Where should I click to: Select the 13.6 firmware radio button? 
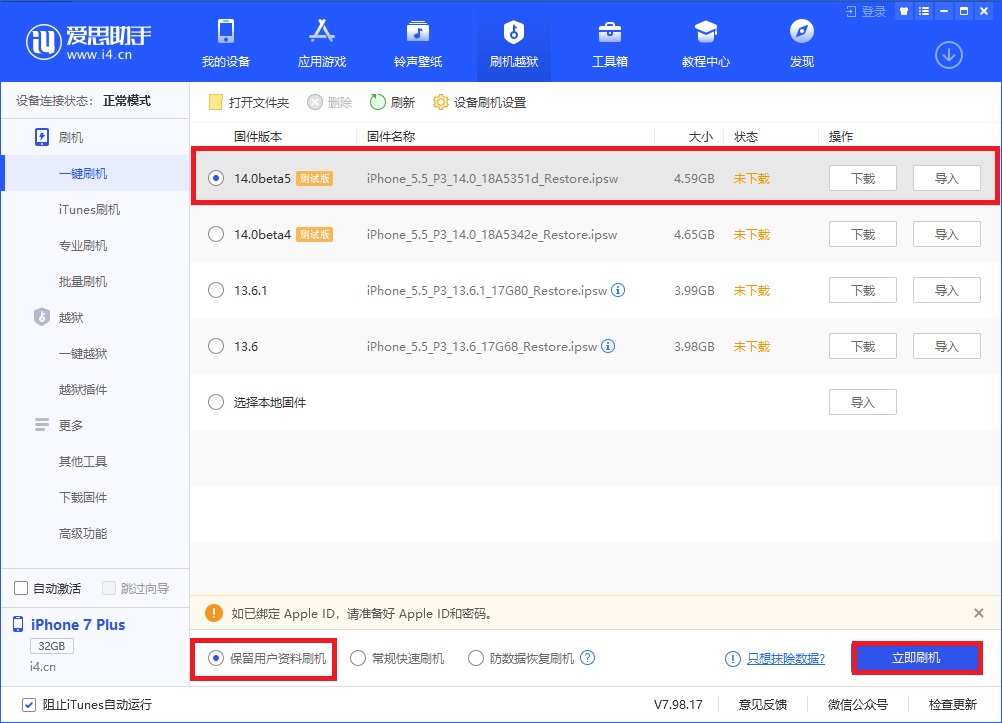point(216,346)
